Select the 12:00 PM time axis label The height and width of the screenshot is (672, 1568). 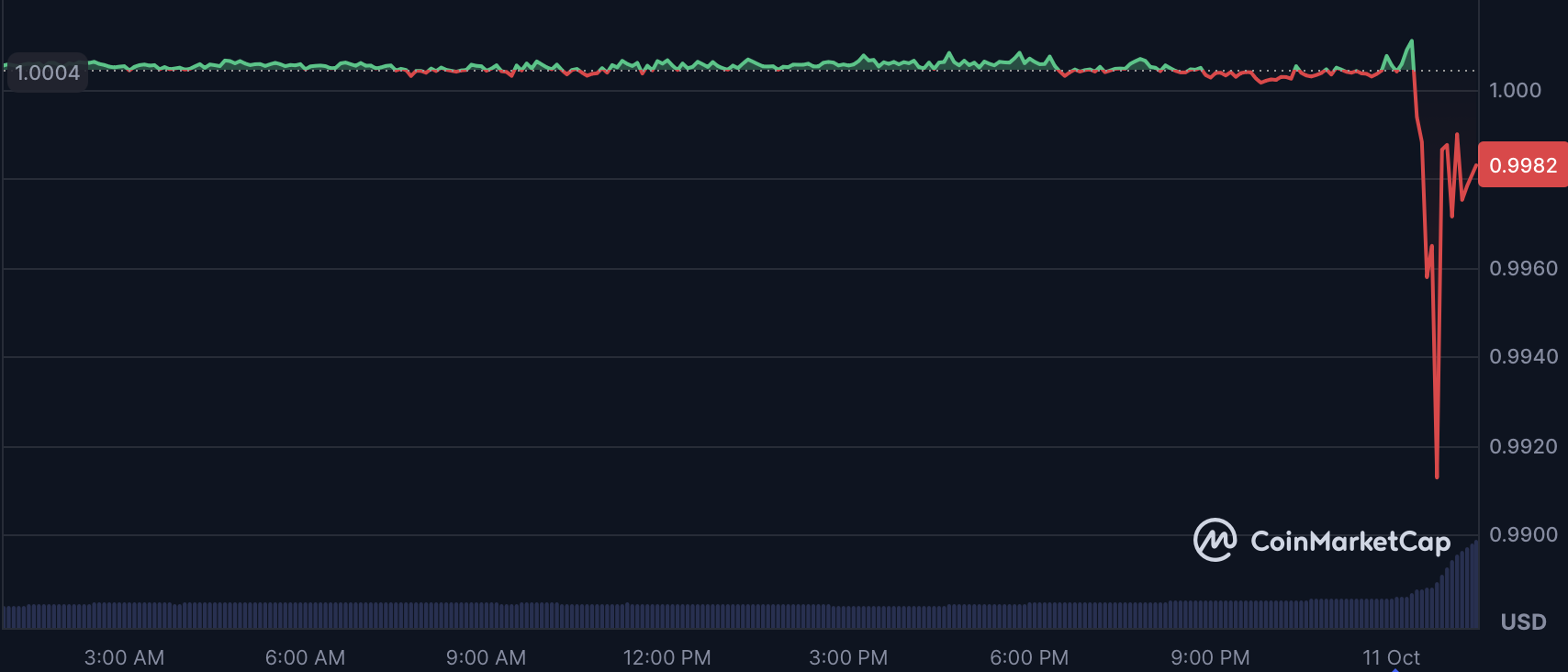[666, 657]
